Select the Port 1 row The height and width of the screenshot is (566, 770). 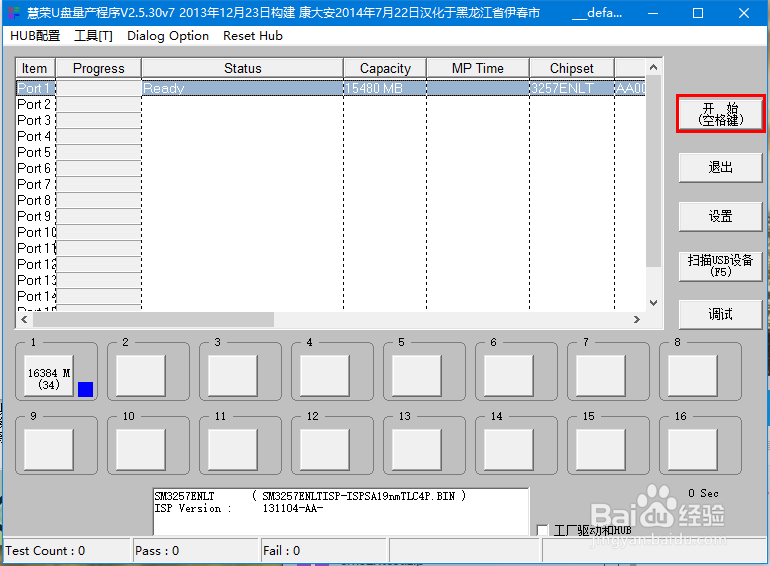pos(330,88)
